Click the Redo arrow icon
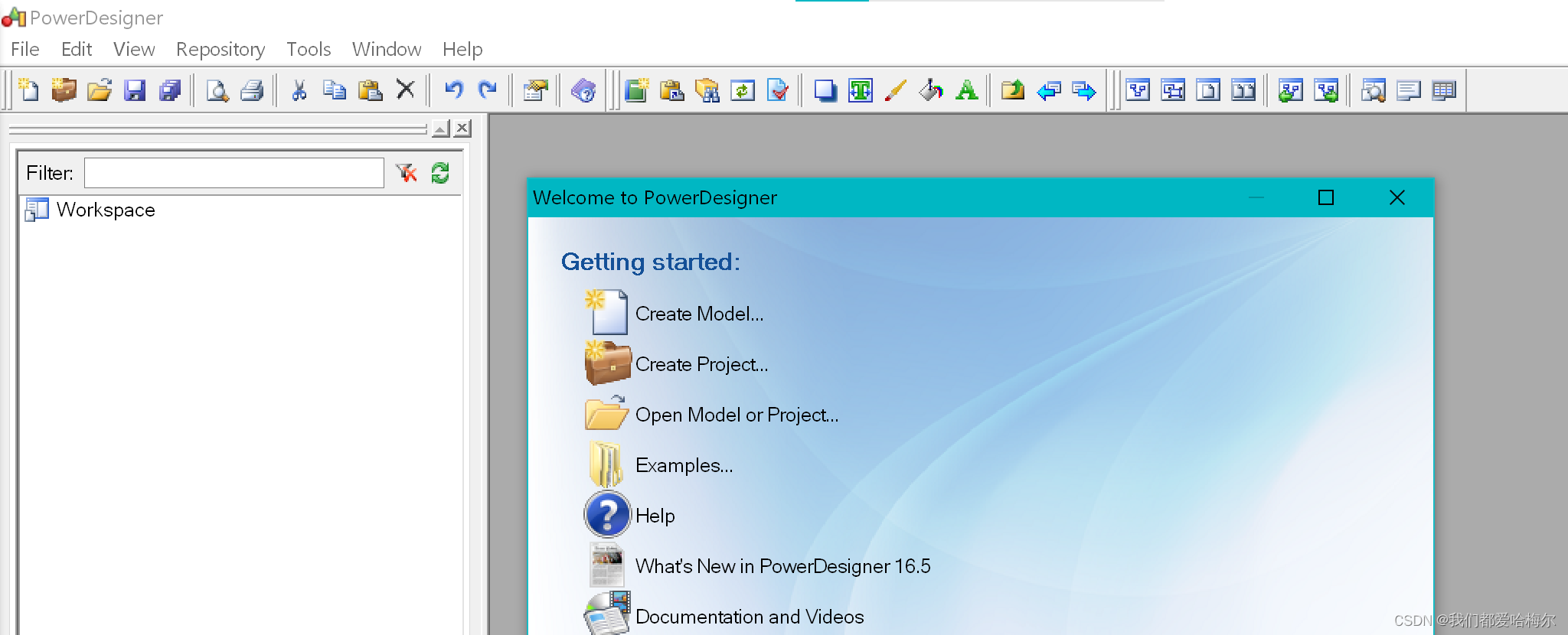This screenshot has width=1568, height=635. [488, 90]
